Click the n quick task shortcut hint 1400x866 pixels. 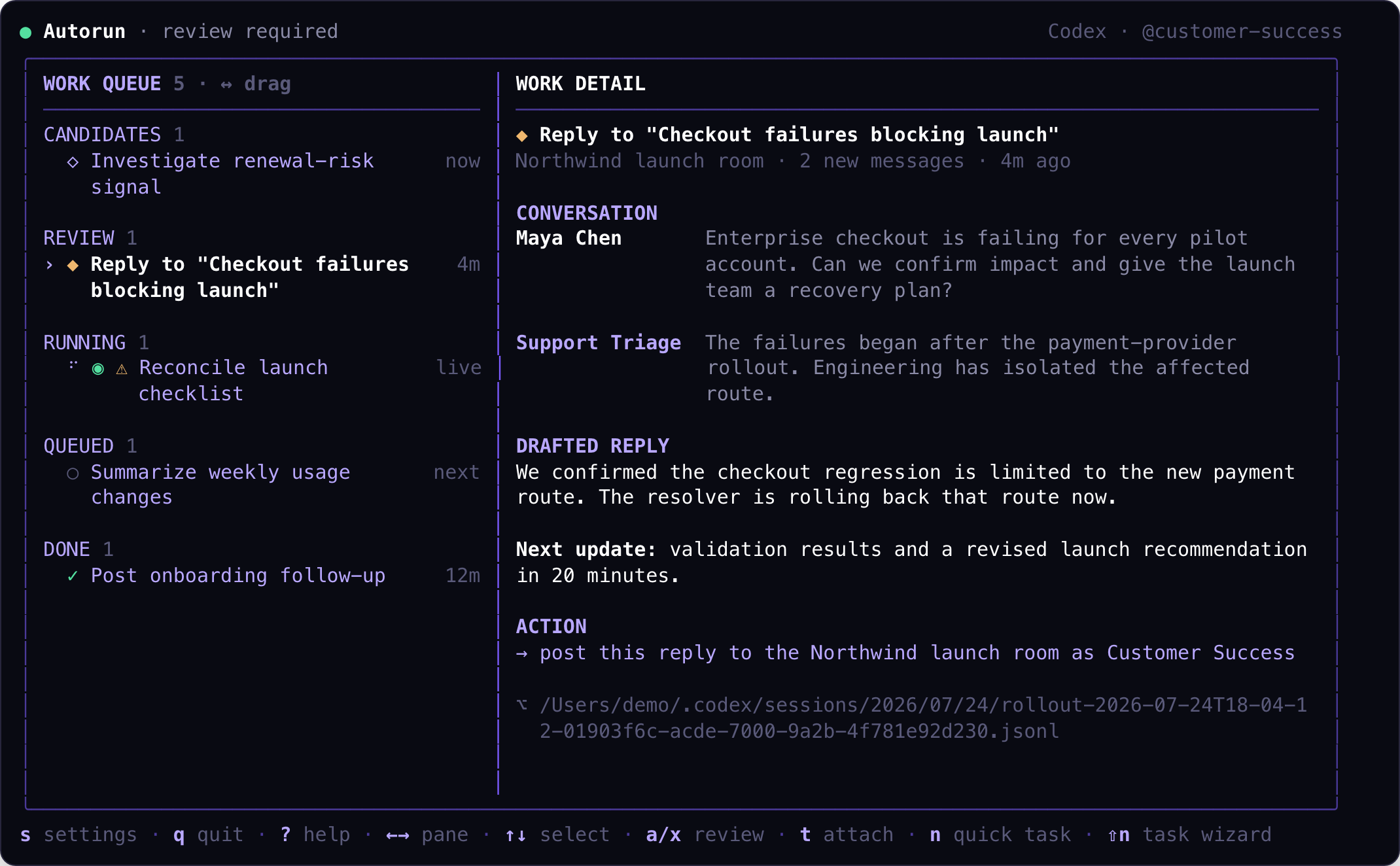coord(1000,835)
